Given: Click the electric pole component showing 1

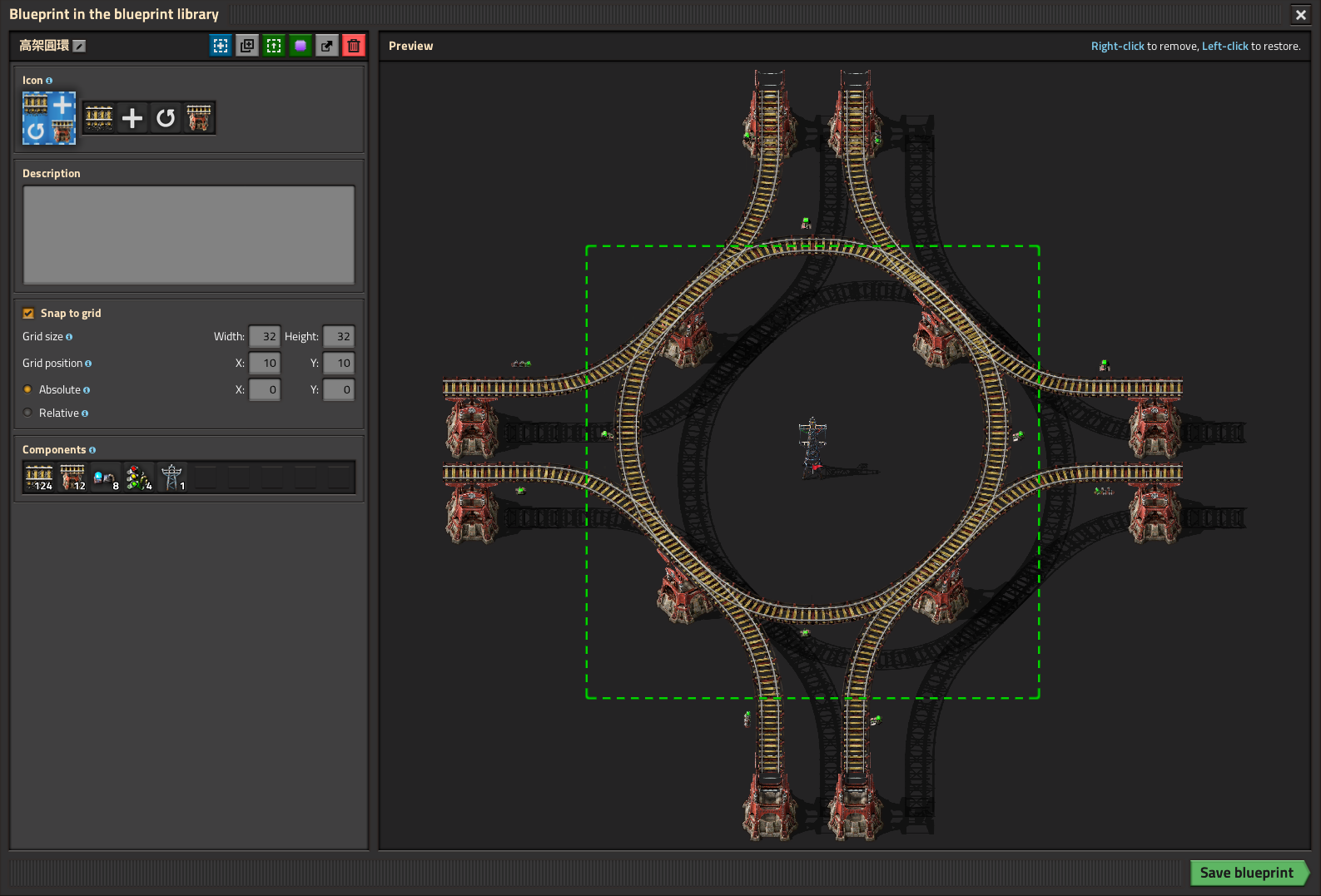Looking at the screenshot, I should click(172, 478).
